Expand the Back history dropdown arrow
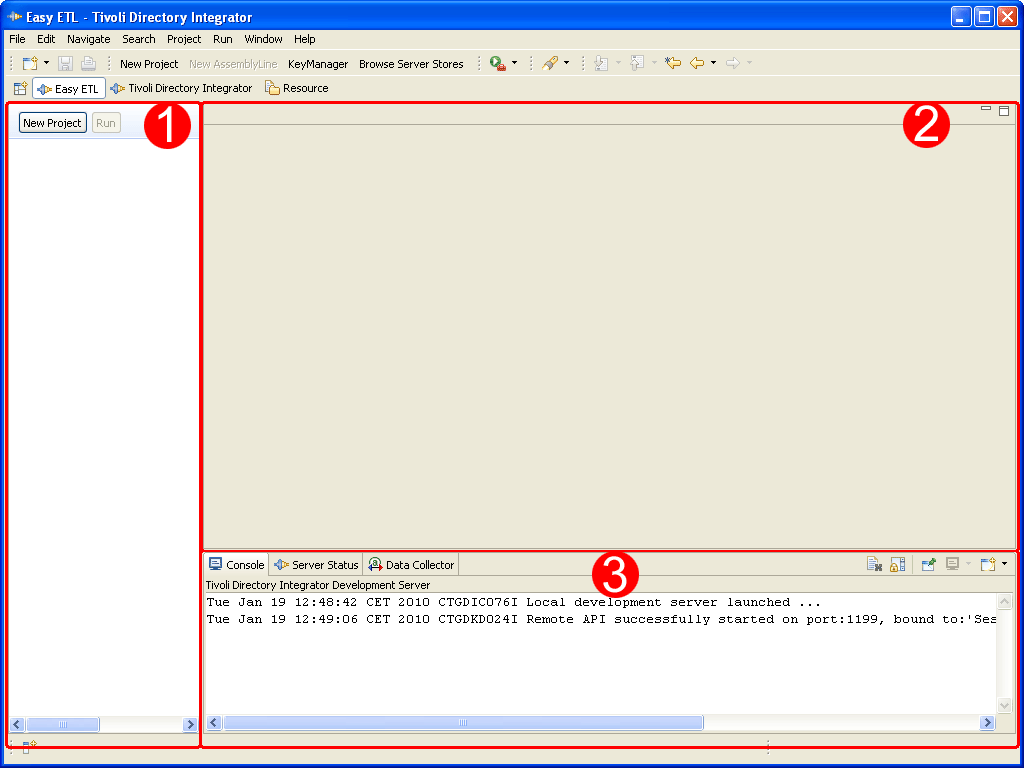The image size is (1024, 768). tap(713, 63)
